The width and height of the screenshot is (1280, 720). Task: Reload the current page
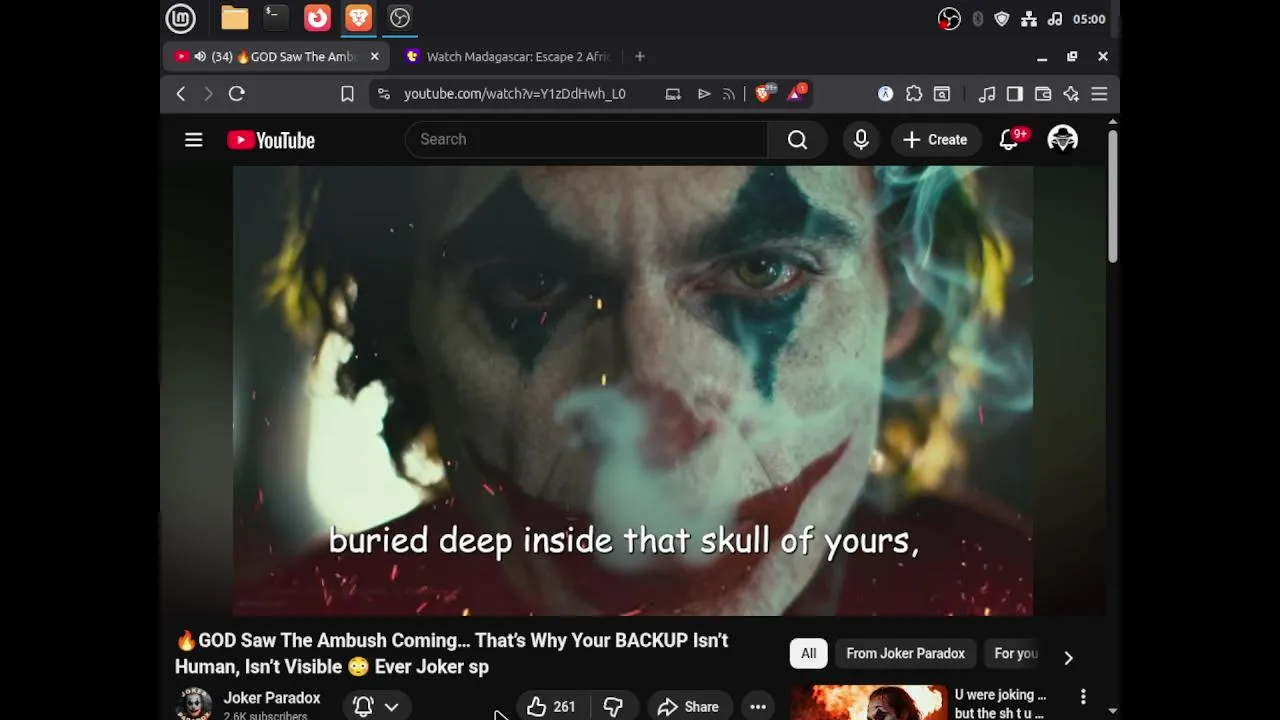tap(237, 94)
